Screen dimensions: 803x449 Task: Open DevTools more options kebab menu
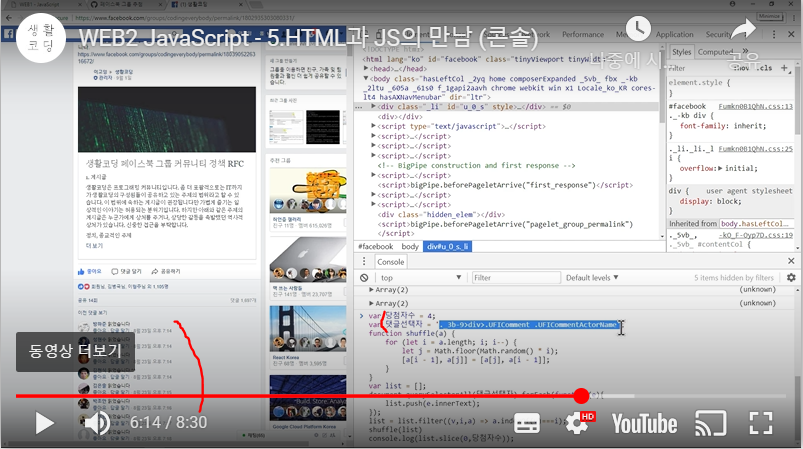[x=774, y=34]
